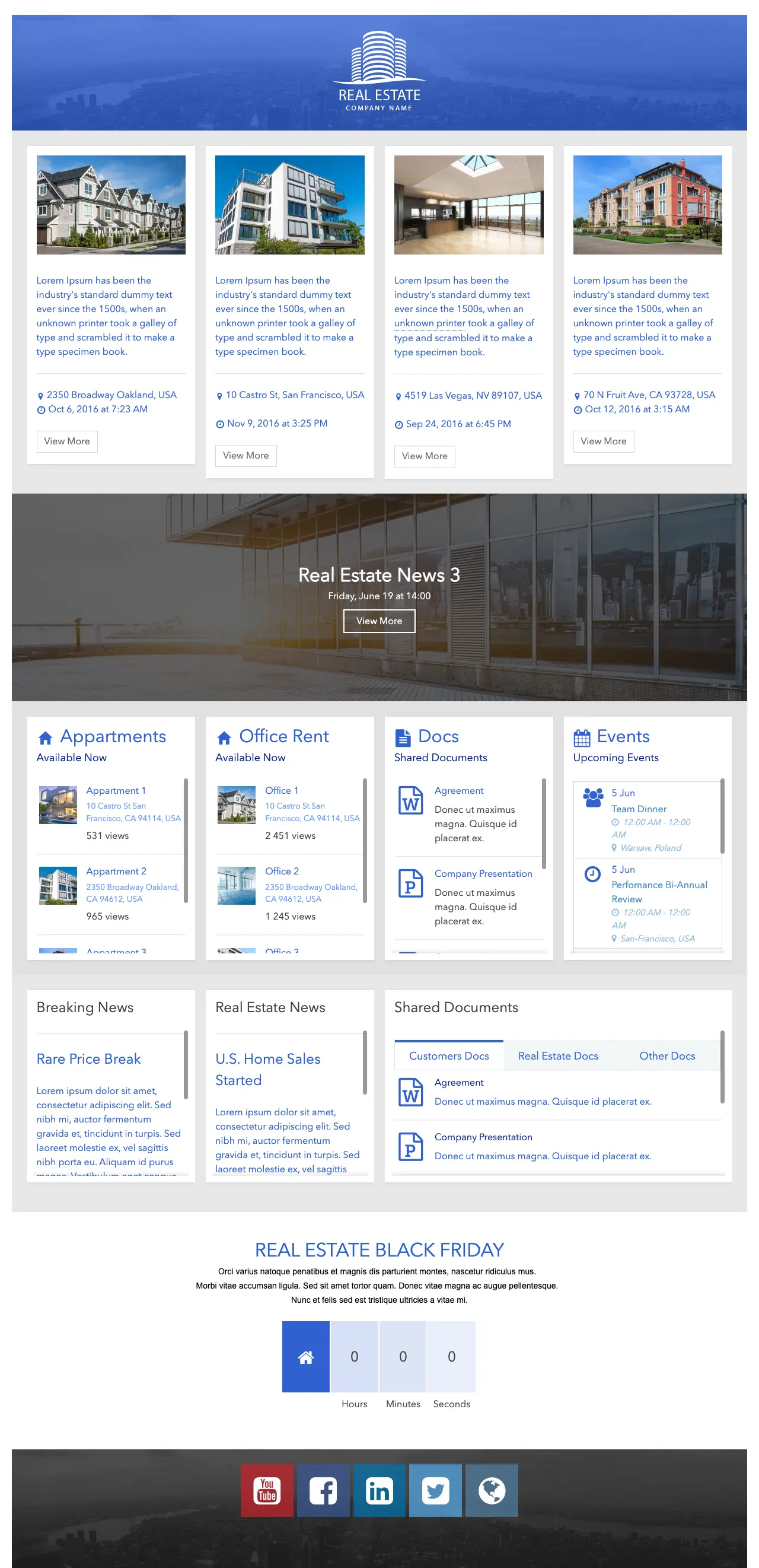This screenshot has height=1568, width=759.
Task: Open the Twitter social icon
Action: click(x=435, y=1490)
